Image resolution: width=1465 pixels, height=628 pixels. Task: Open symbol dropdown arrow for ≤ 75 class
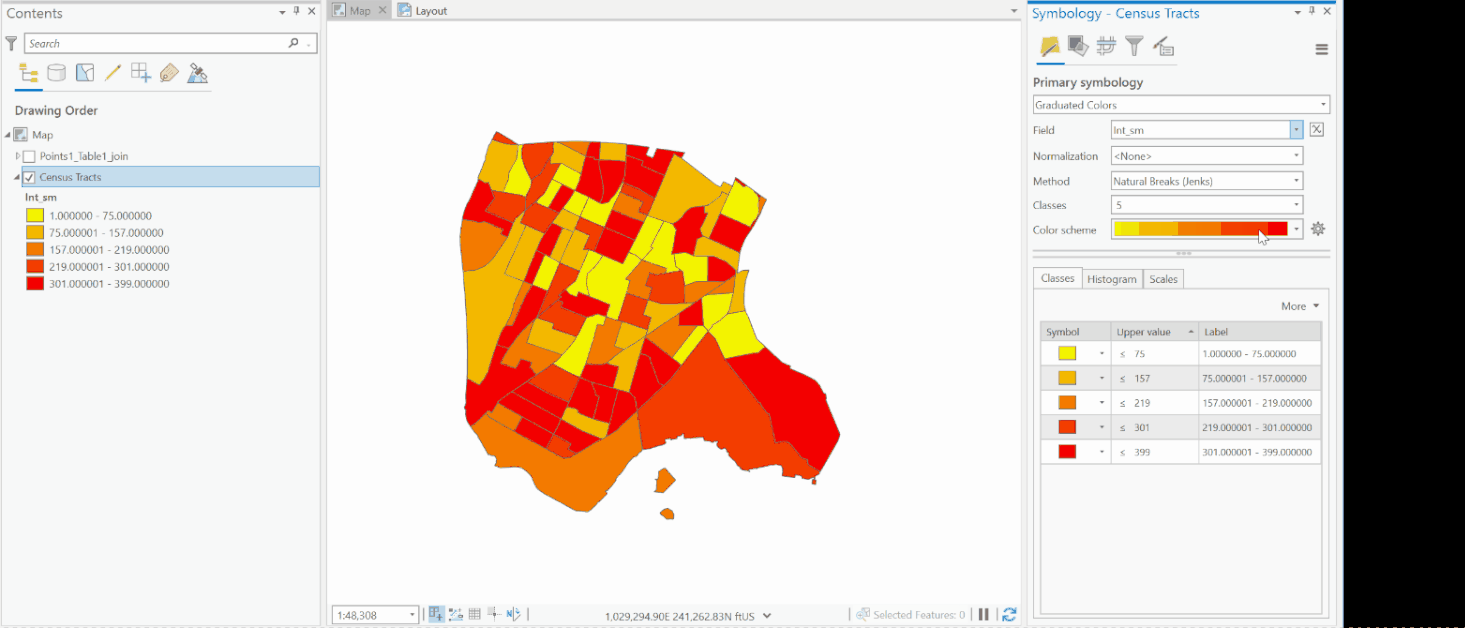click(x=1102, y=353)
